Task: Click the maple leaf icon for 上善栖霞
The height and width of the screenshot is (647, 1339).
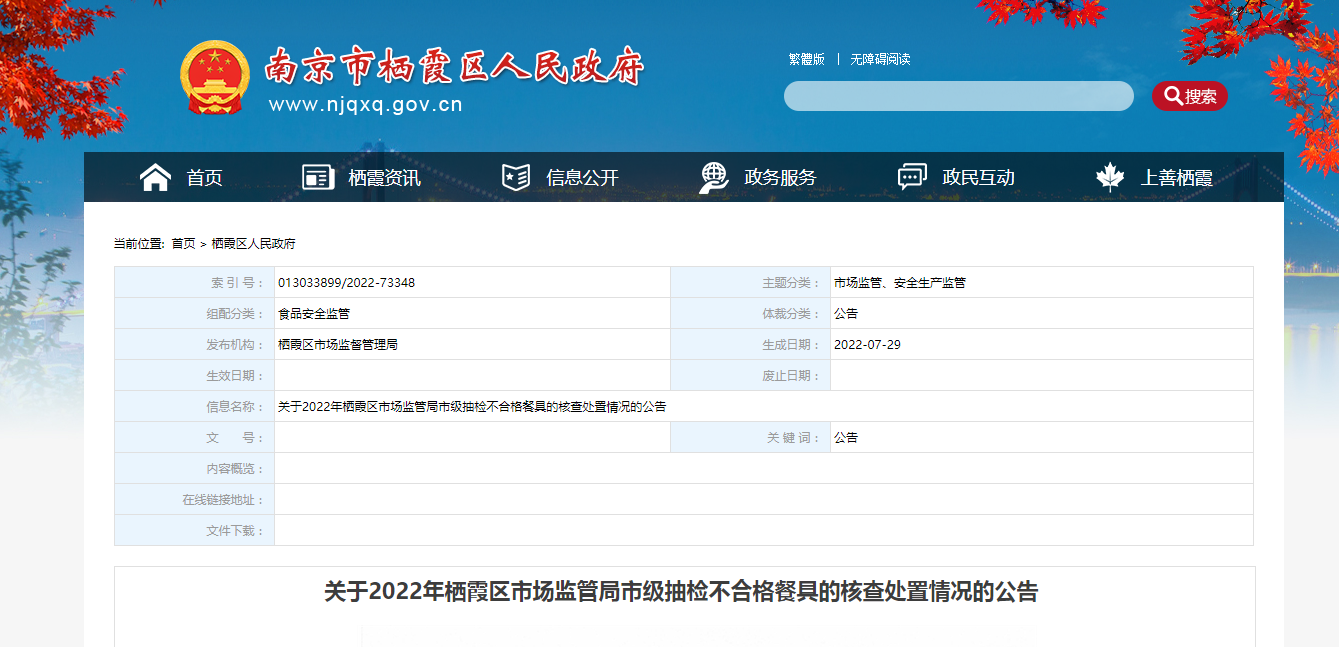Action: click(x=1110, y=178)
